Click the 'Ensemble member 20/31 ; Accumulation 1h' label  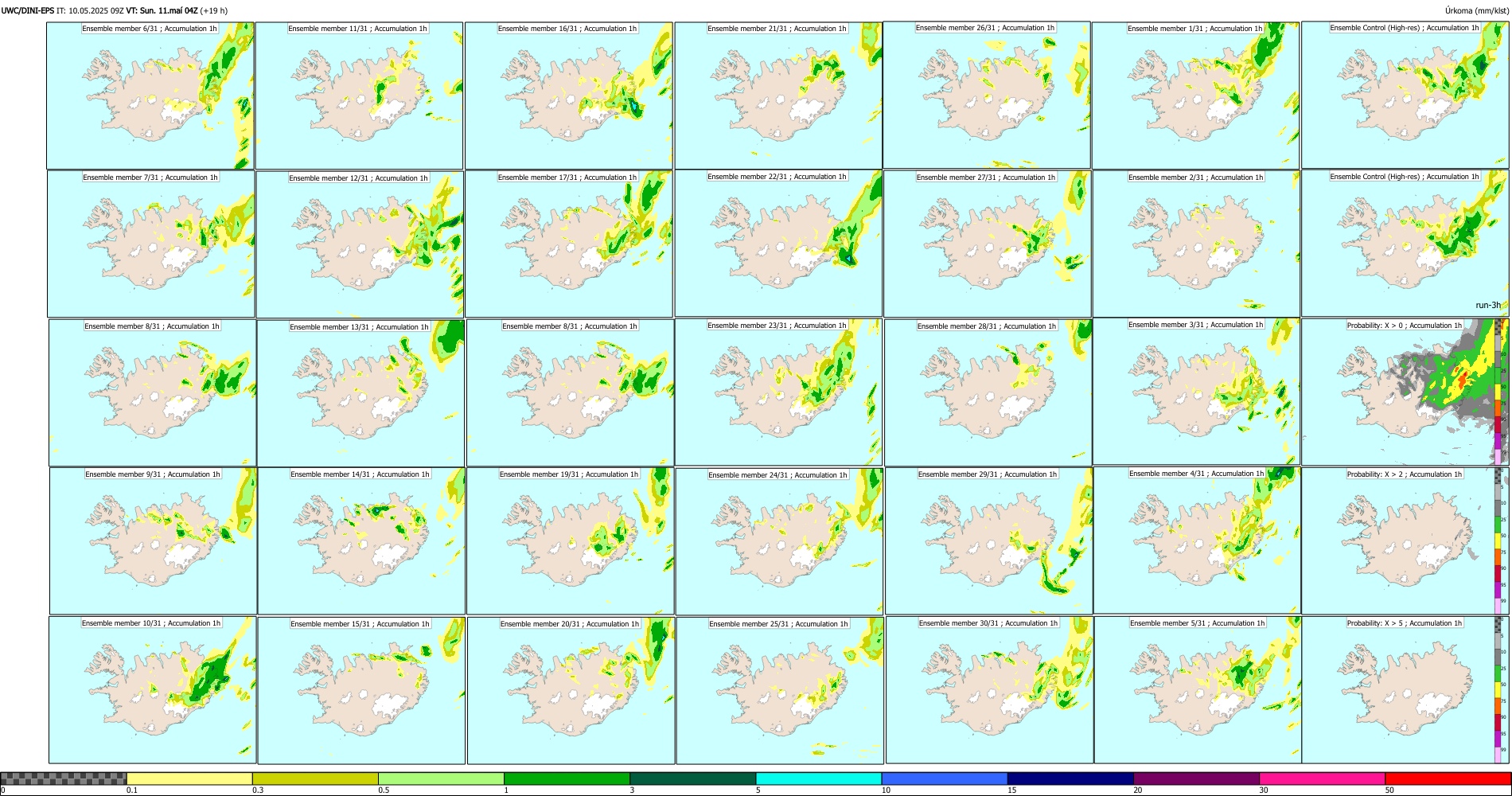[570, 624]
